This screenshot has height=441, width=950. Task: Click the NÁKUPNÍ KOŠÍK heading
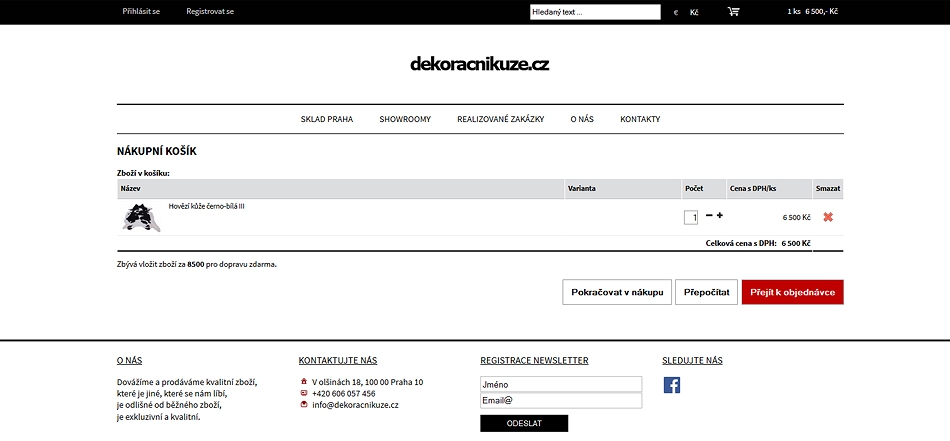point(157,151)
